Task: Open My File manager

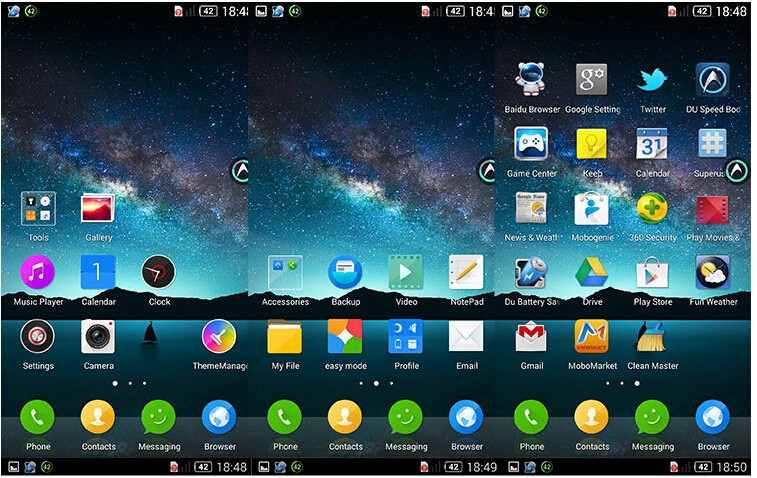Action: click(x=285, y=337)
